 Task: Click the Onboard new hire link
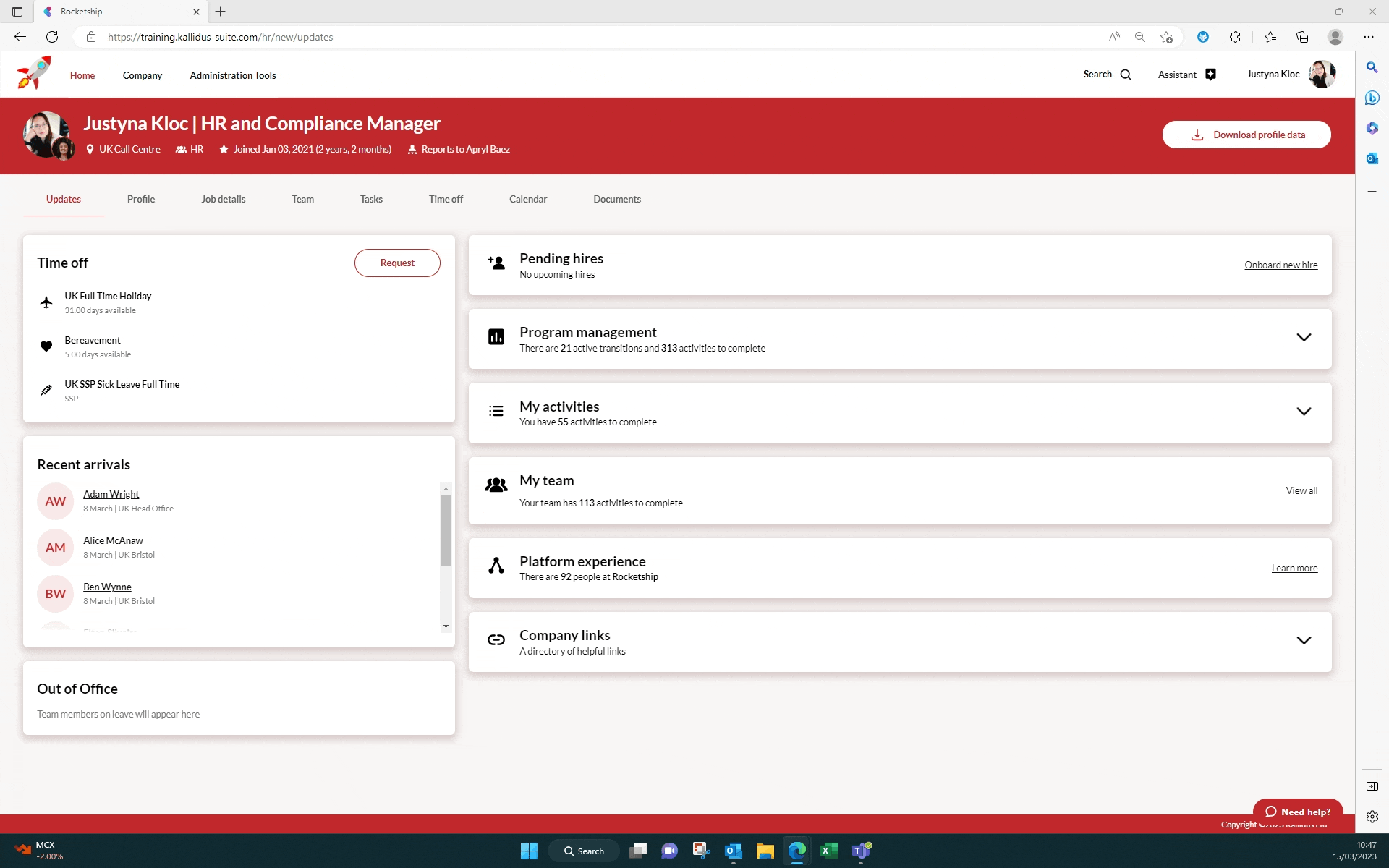click(1280, 265)
